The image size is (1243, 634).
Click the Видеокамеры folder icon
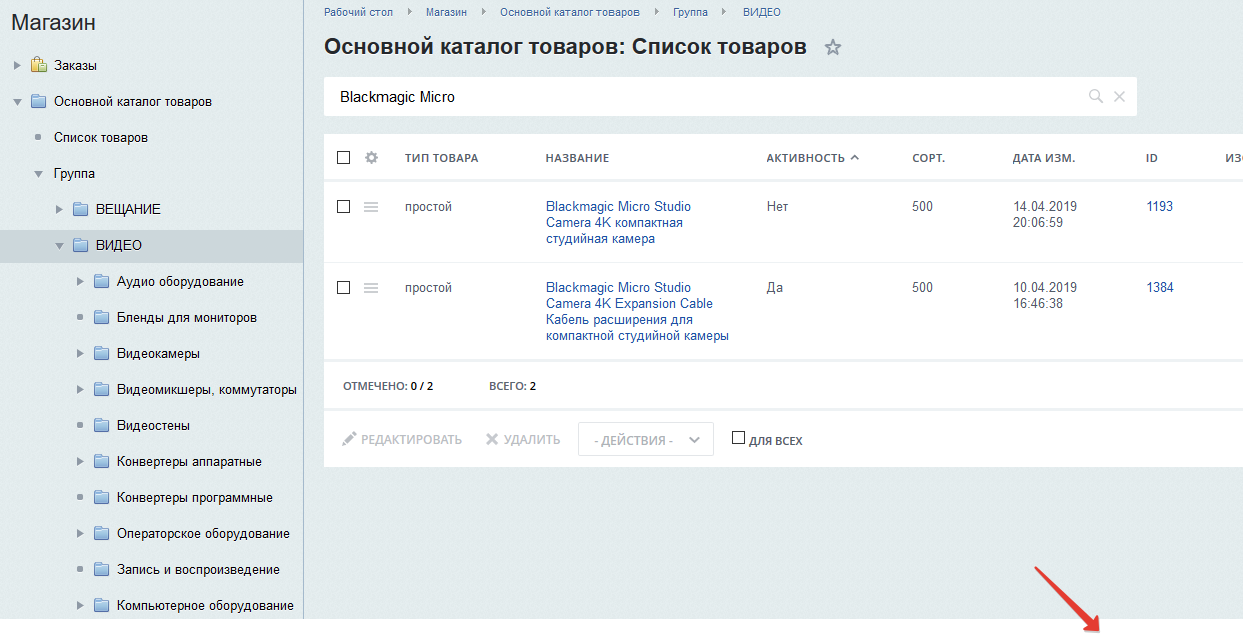(x=101, y=354)
